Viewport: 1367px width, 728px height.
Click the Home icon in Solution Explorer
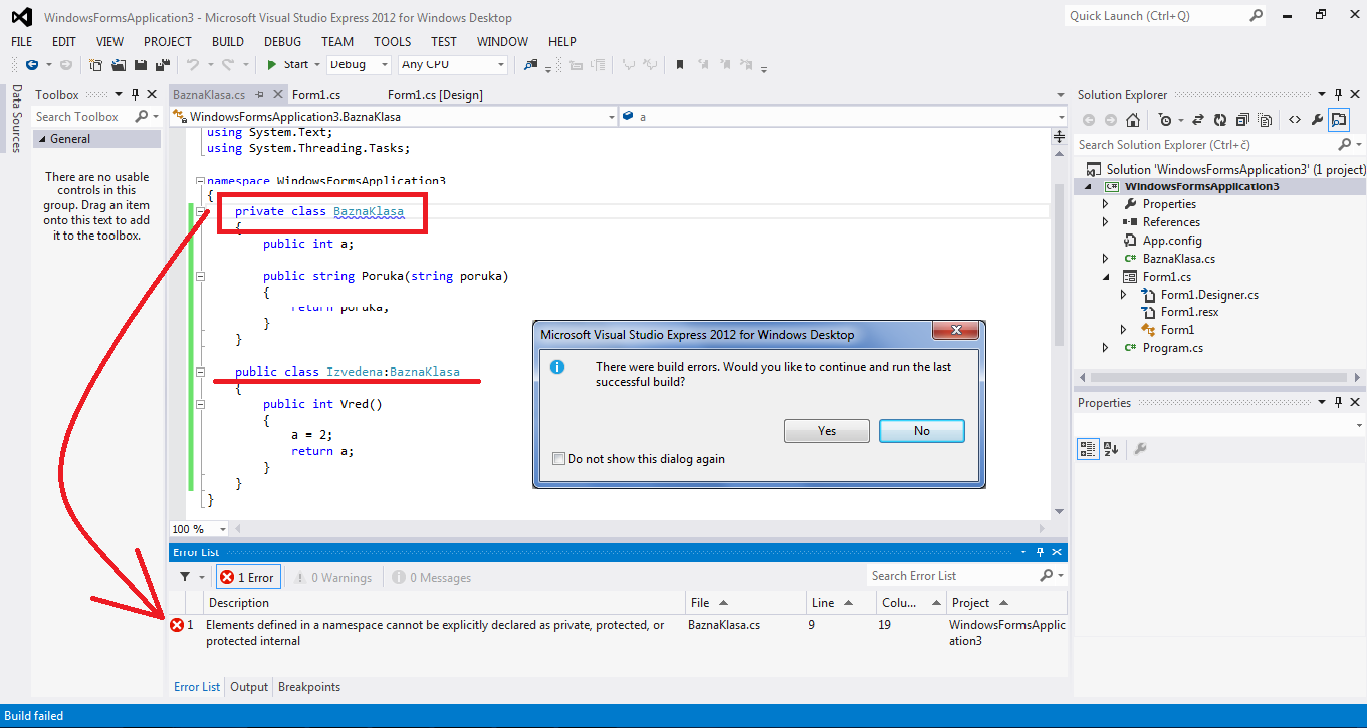point(1133,120)
